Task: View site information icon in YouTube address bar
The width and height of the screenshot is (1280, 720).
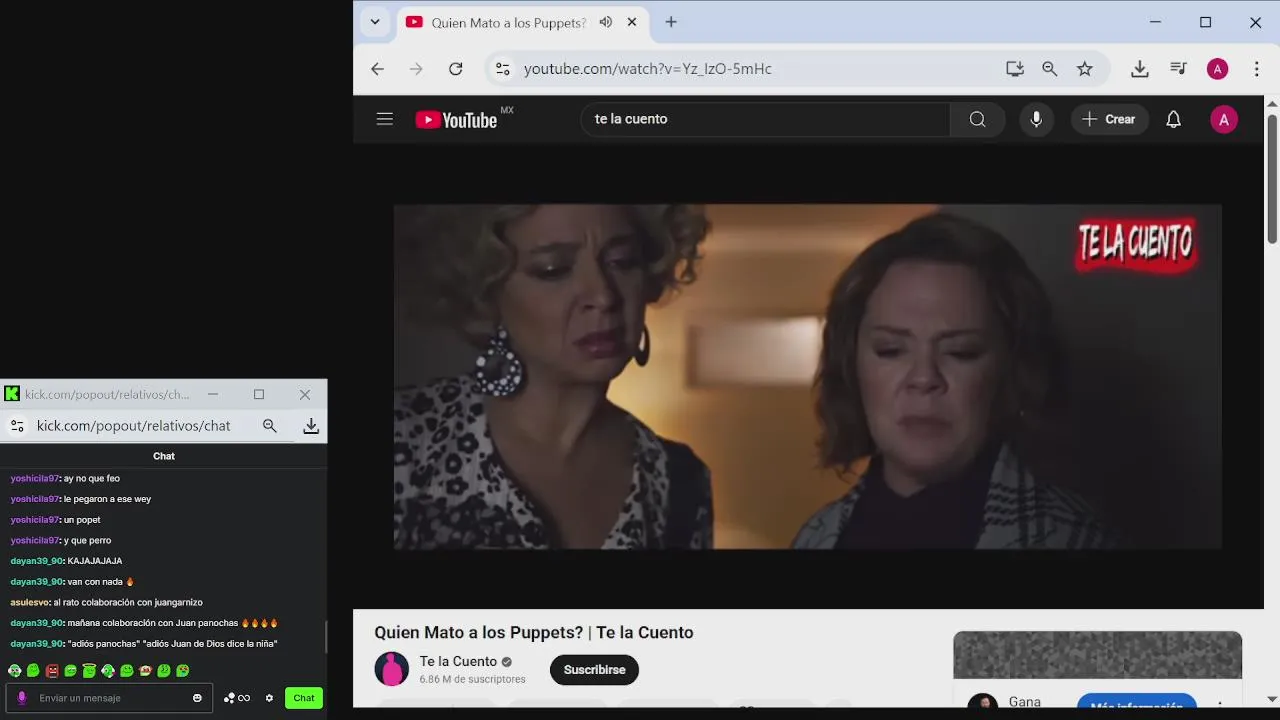Action: pos(503,69)
